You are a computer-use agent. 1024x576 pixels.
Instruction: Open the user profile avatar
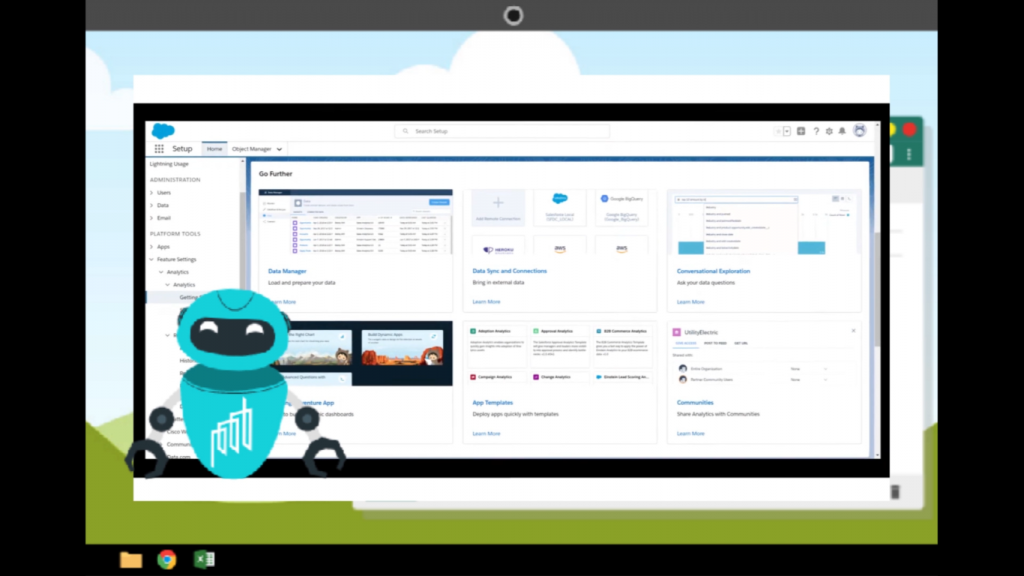859,131
